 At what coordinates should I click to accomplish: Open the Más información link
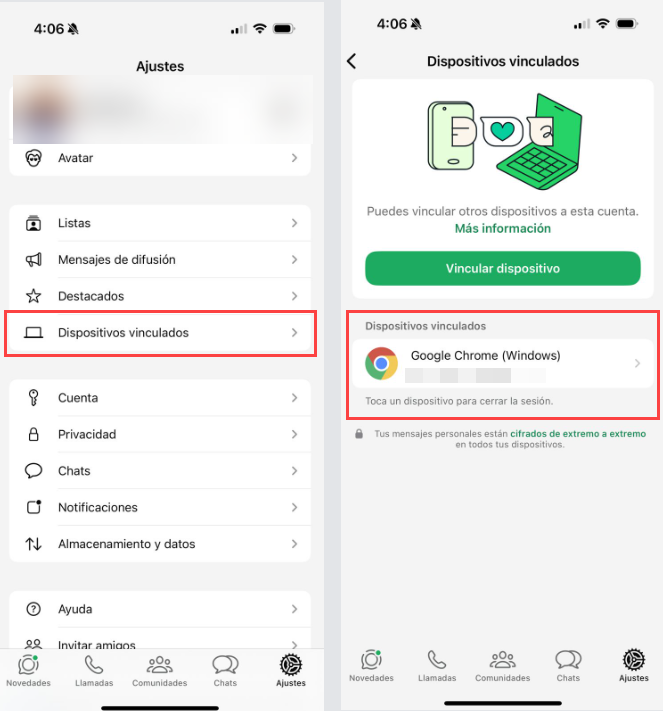[502, 229]
